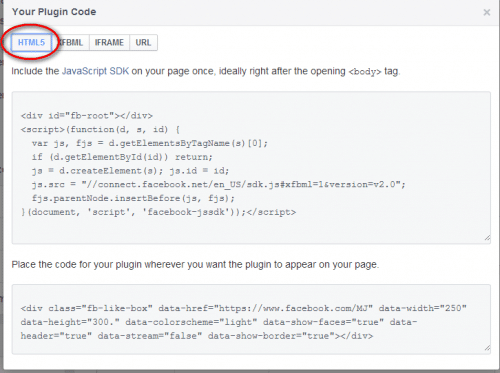Screen dimensions: 500x373
Task: Click the line with connect.facebook.net URL
Action: pos(219,185)
